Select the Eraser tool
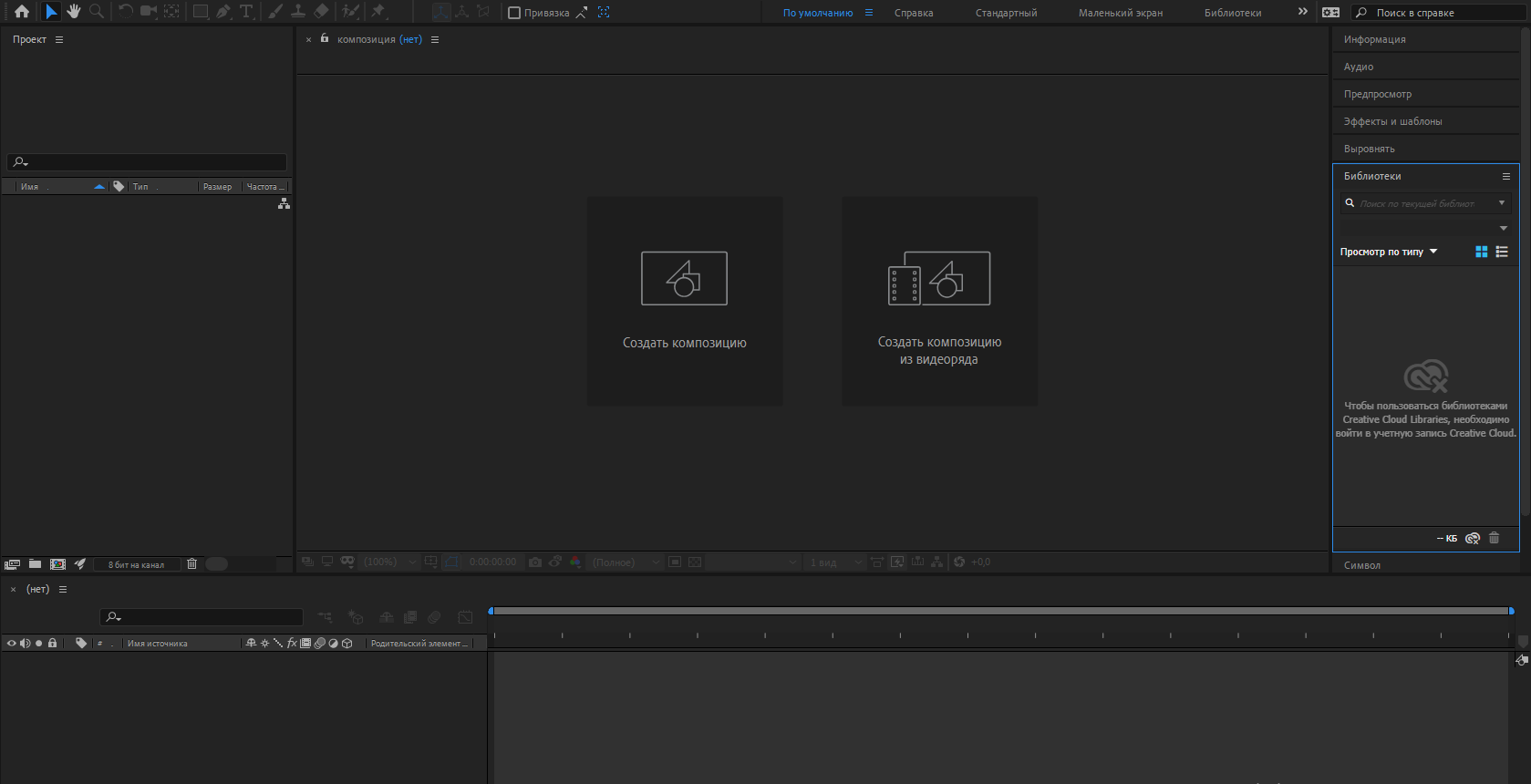 [x=321, y=12]
